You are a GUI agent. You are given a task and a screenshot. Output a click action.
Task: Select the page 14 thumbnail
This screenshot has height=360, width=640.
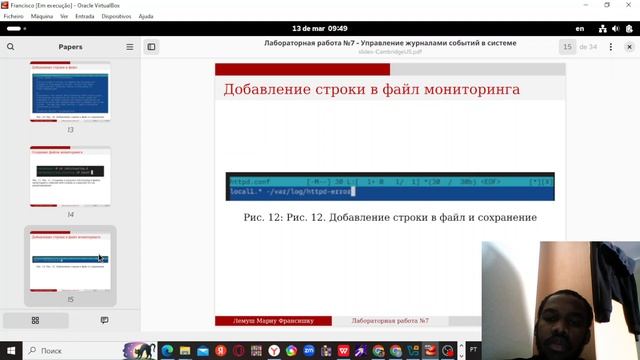pos(70,176)
